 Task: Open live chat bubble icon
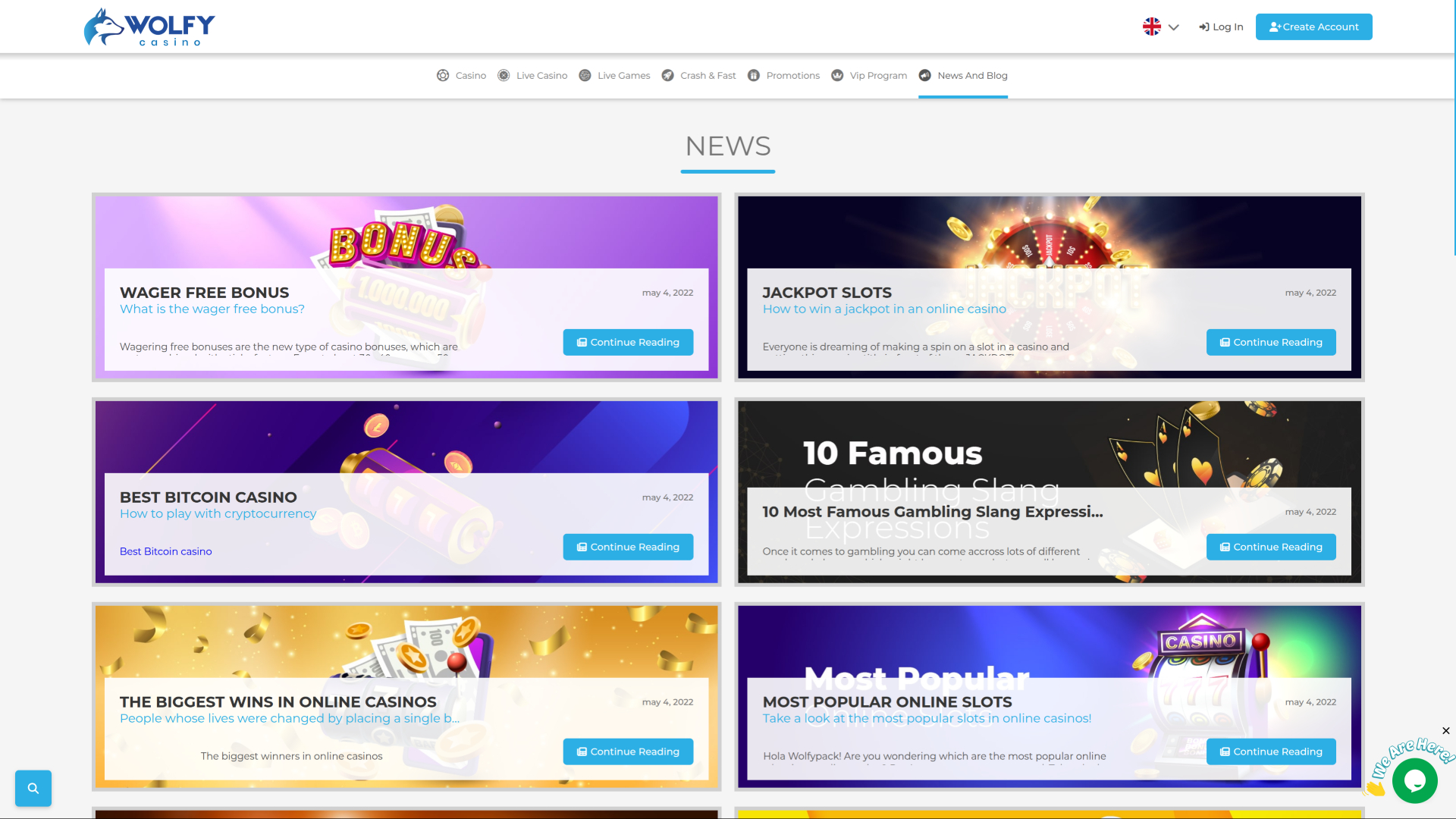[x=1414, y=781]
